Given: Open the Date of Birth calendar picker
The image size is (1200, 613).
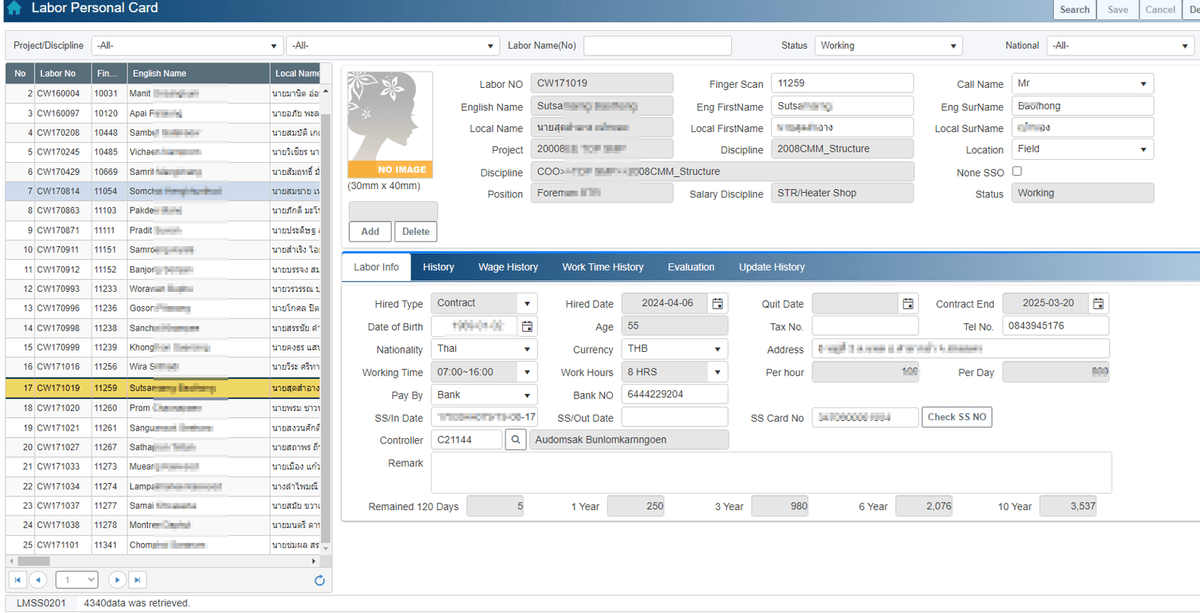Looking at the screenshot, I should tap(527, 327).
